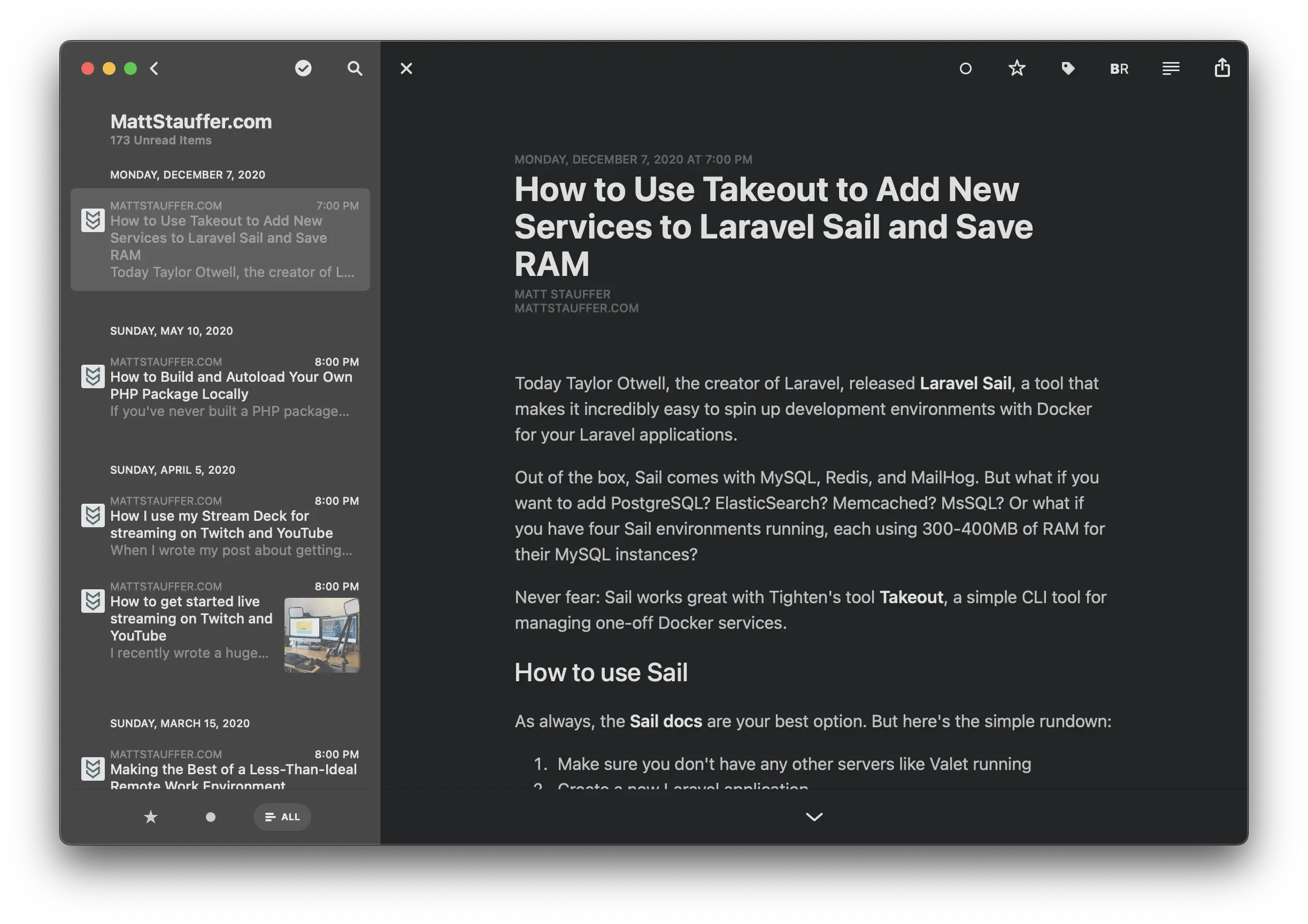
Task: Click the Sunday, April 5, 2020 date header
Action: tap(173, 470)
